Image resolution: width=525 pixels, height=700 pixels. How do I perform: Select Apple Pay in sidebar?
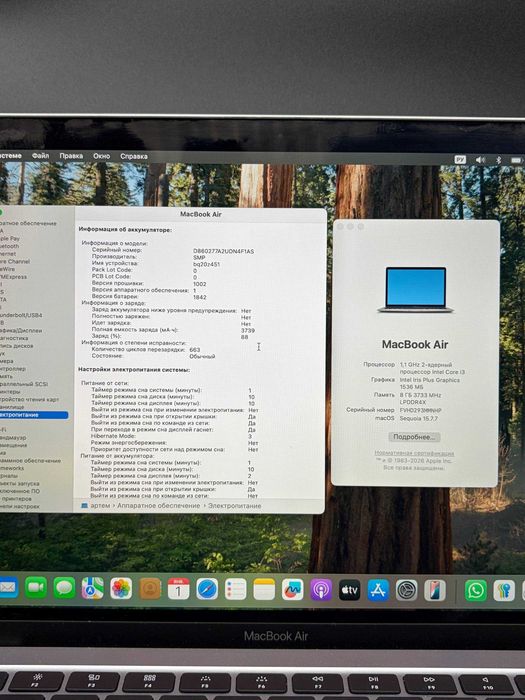(10, 238)
